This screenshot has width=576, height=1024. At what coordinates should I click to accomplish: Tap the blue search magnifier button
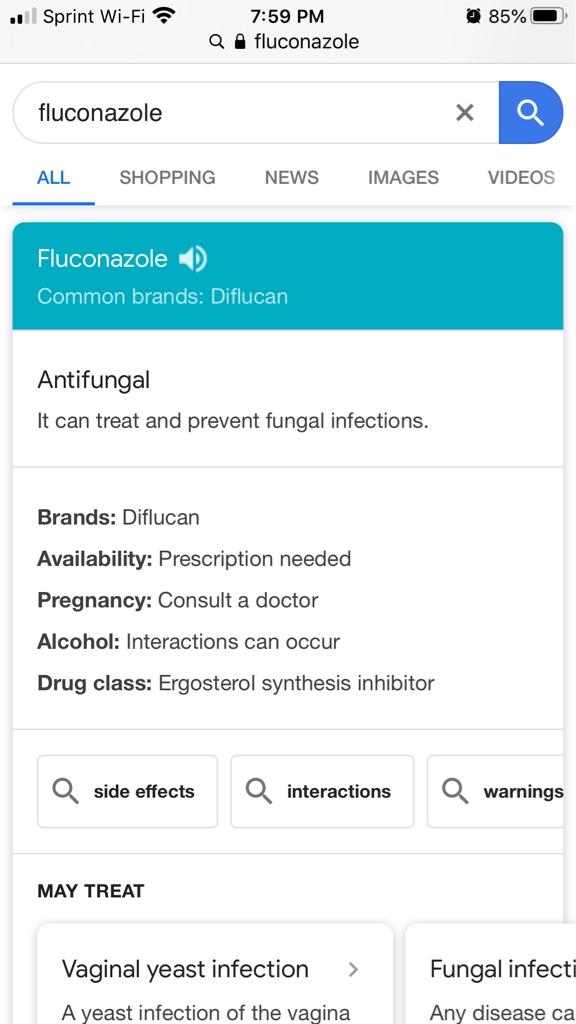530,112
